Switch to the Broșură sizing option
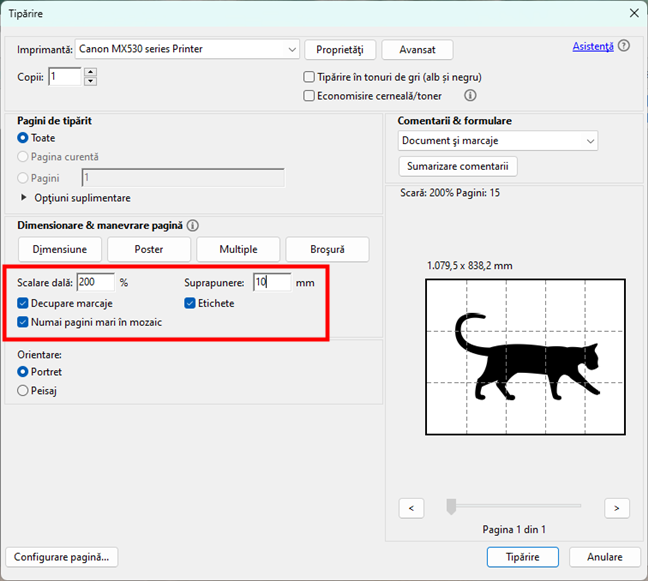The height and width of the screenshot is (581, 648). (327, 249)
